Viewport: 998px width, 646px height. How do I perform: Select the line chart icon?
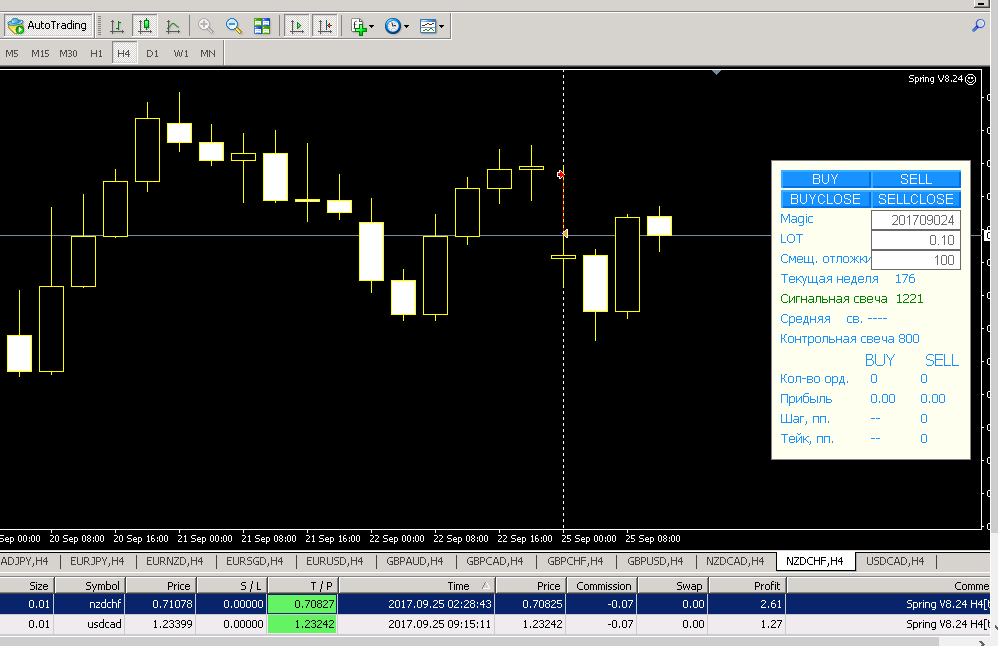pos(173,26)
